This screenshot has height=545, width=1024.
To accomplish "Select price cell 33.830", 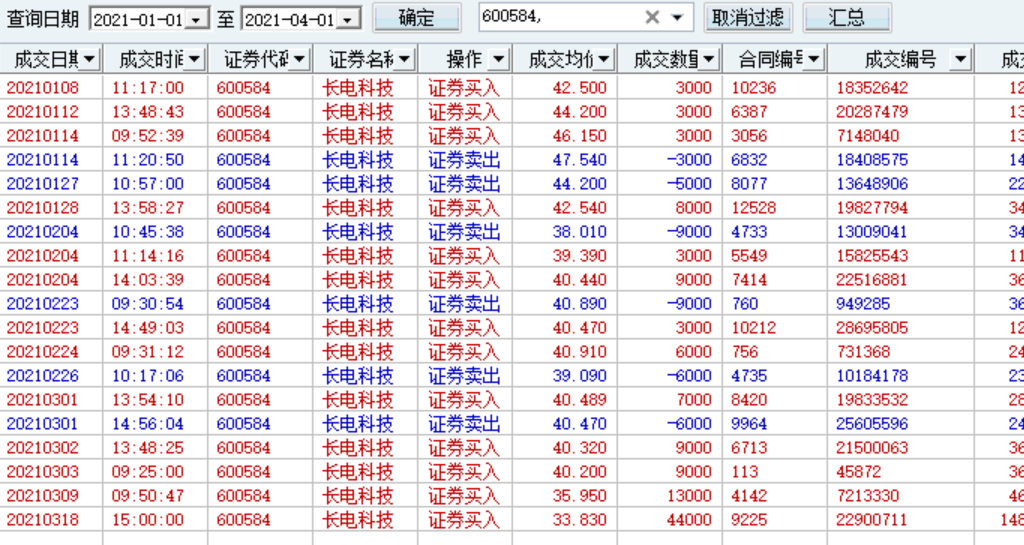I will coord(579,520).
